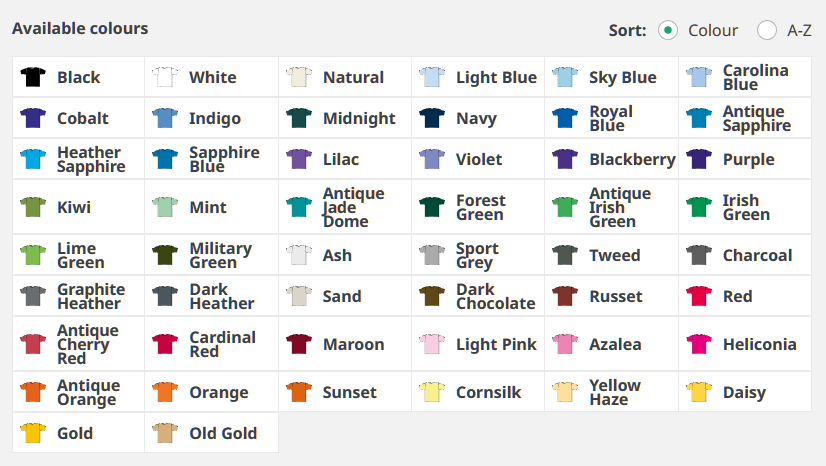Choose the Antique Cherry Red label
826x466 pixels.
pyautogui.click(x=88, y=344)
